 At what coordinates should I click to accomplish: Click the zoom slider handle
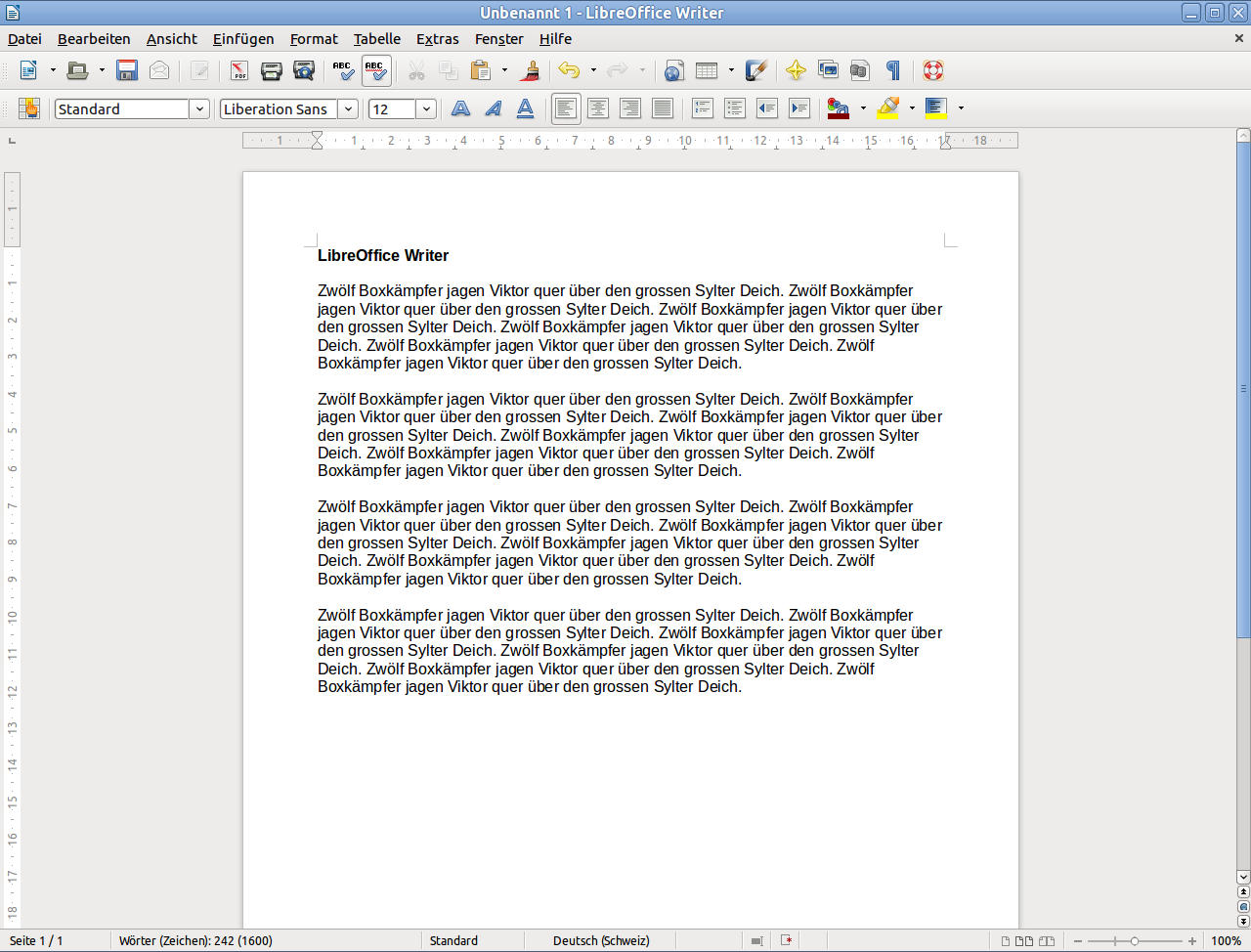click(x=1135, y=941)
